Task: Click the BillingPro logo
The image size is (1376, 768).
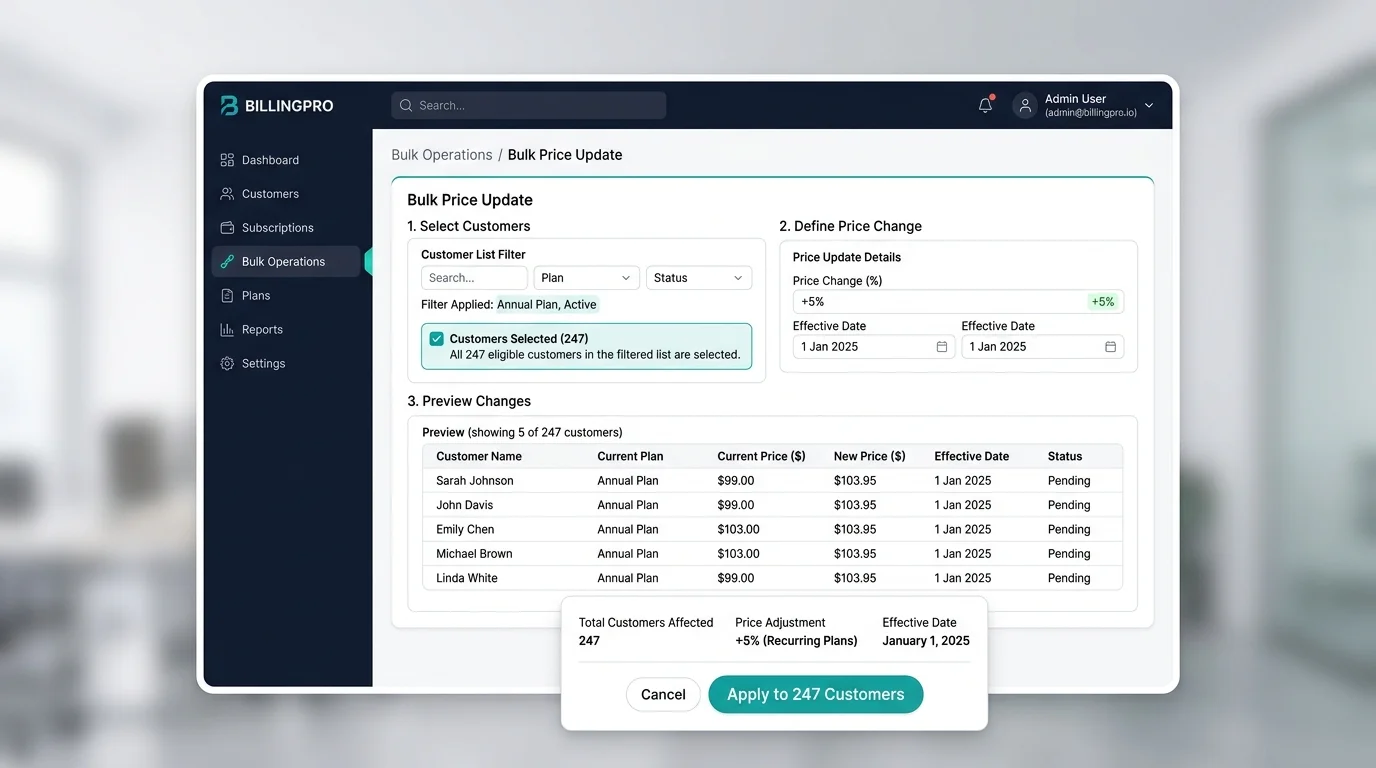Action: [229, 105]
